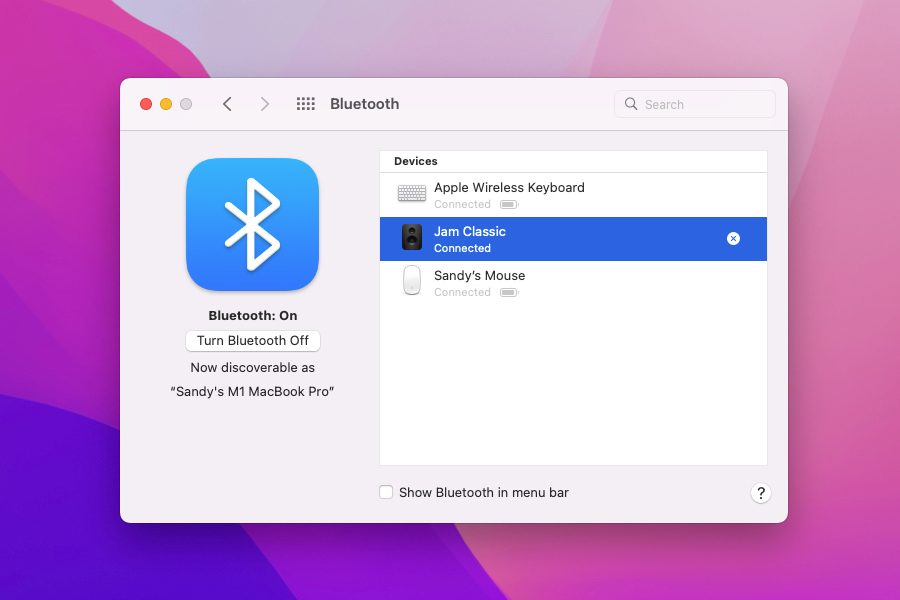Click "Sandy's M1 MacBook Pro" name text
The width and height of the screenshot is (900, 600).
point(253,392)
